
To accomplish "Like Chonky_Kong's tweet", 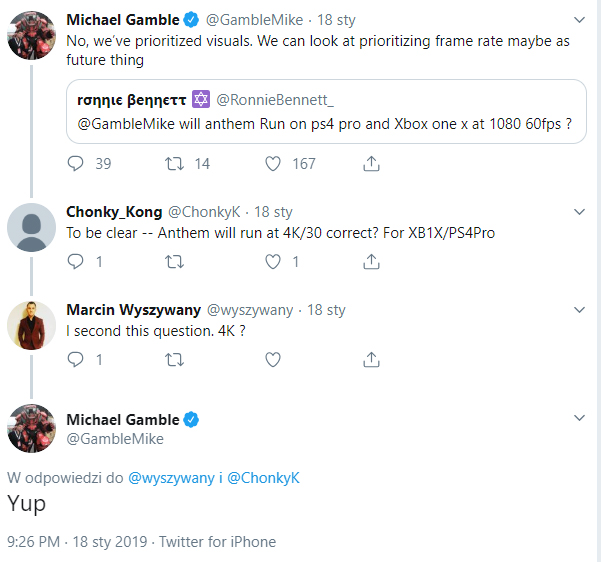I will tap(273, 262).
